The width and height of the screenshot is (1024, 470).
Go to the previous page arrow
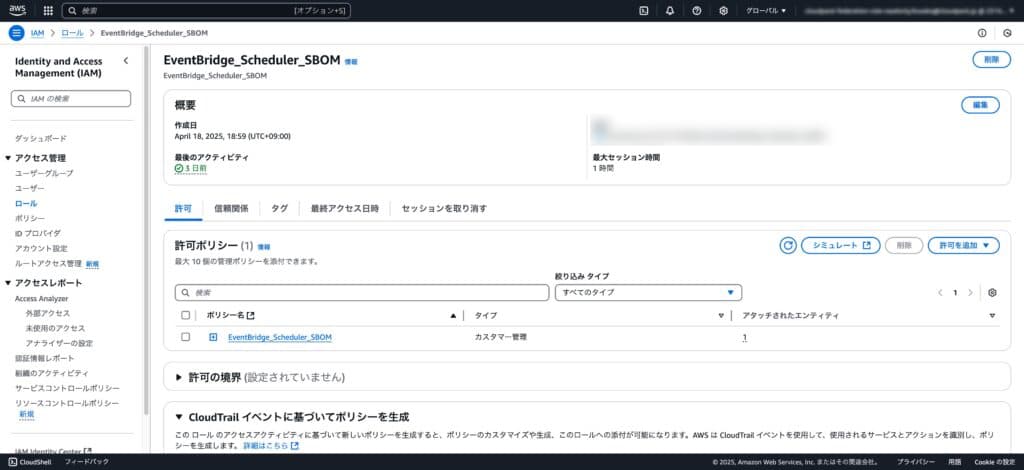(x=940, y=292)
